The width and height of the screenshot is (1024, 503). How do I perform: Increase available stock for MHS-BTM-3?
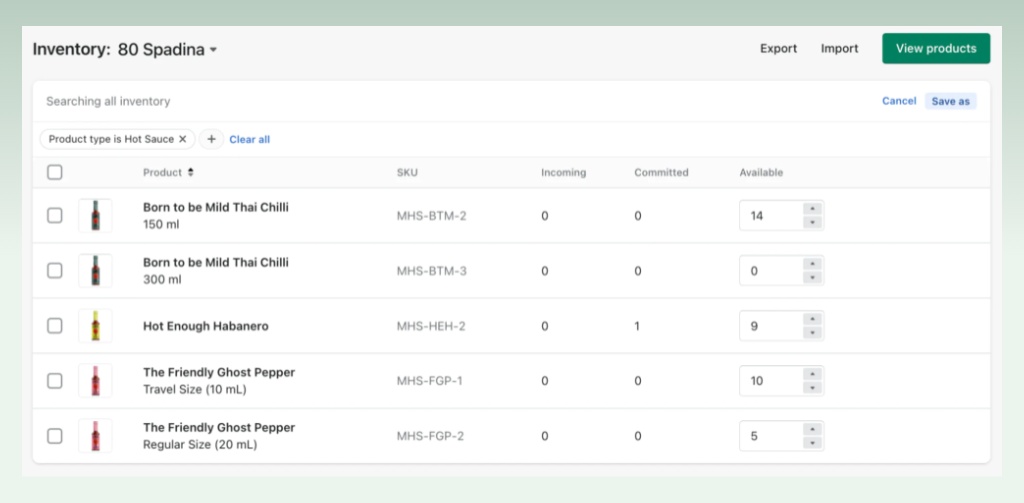[x=812, y=263]
